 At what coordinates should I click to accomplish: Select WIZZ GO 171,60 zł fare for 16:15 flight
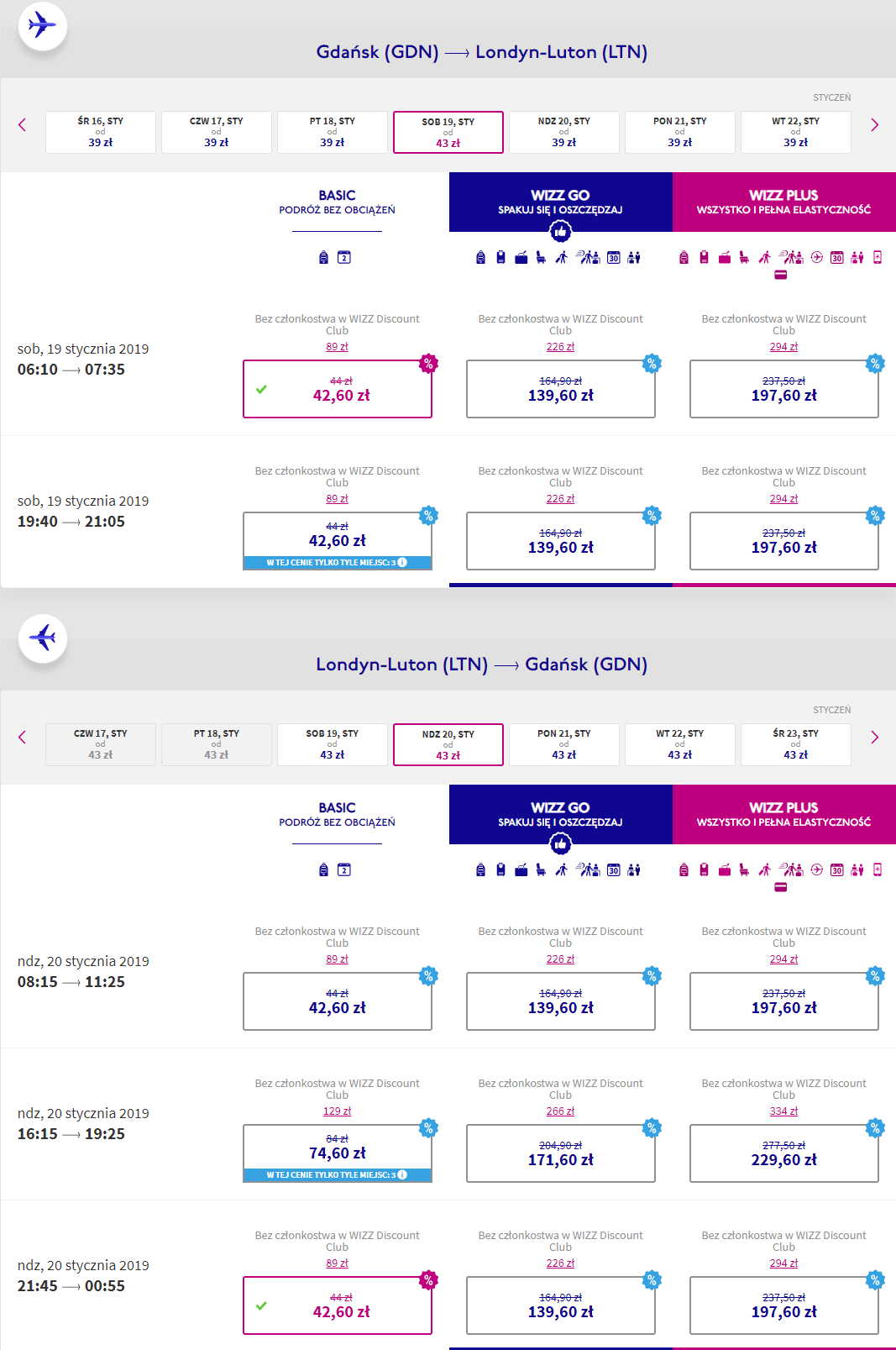561,1153
